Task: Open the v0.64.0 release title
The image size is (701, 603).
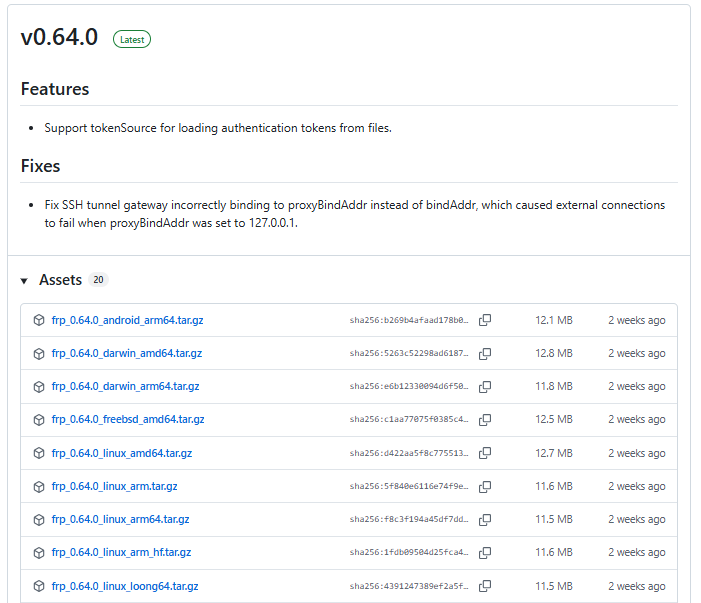Action: coord(59,37)
